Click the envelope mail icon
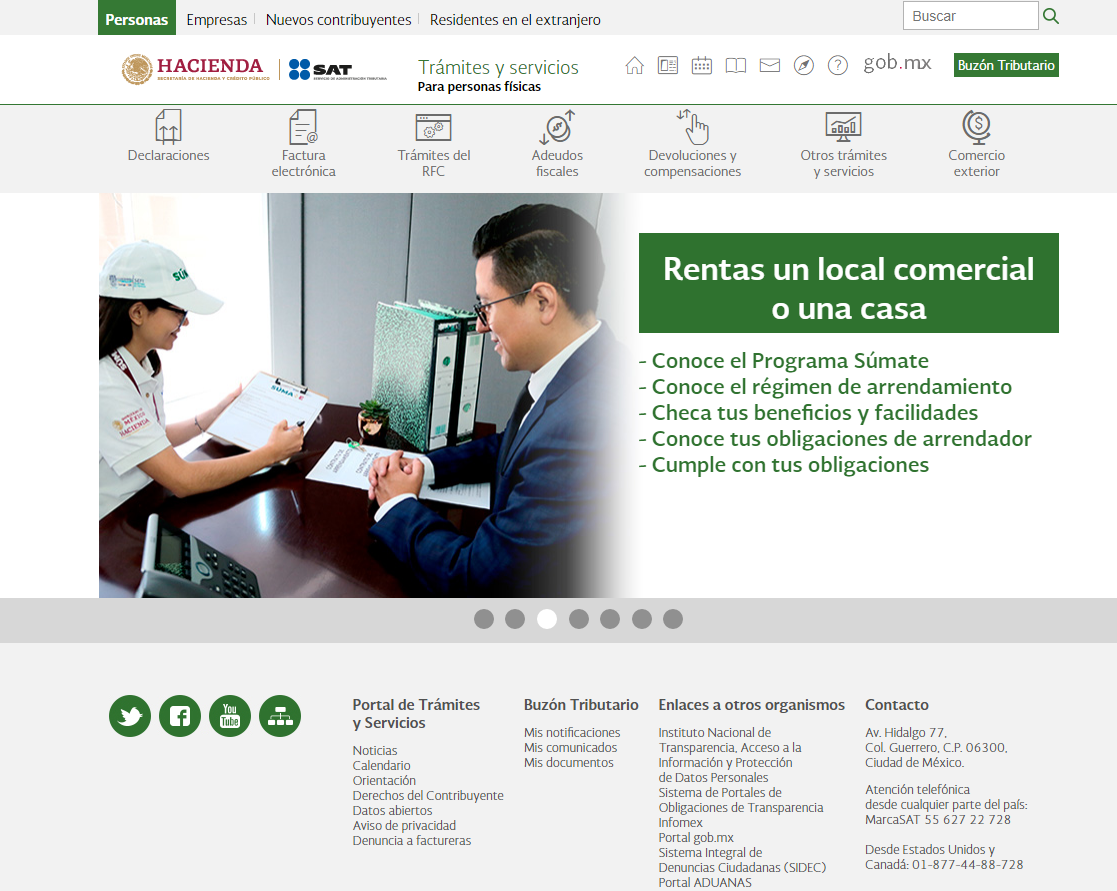This screenshot has width=1117, height=891. click(769, 66)
